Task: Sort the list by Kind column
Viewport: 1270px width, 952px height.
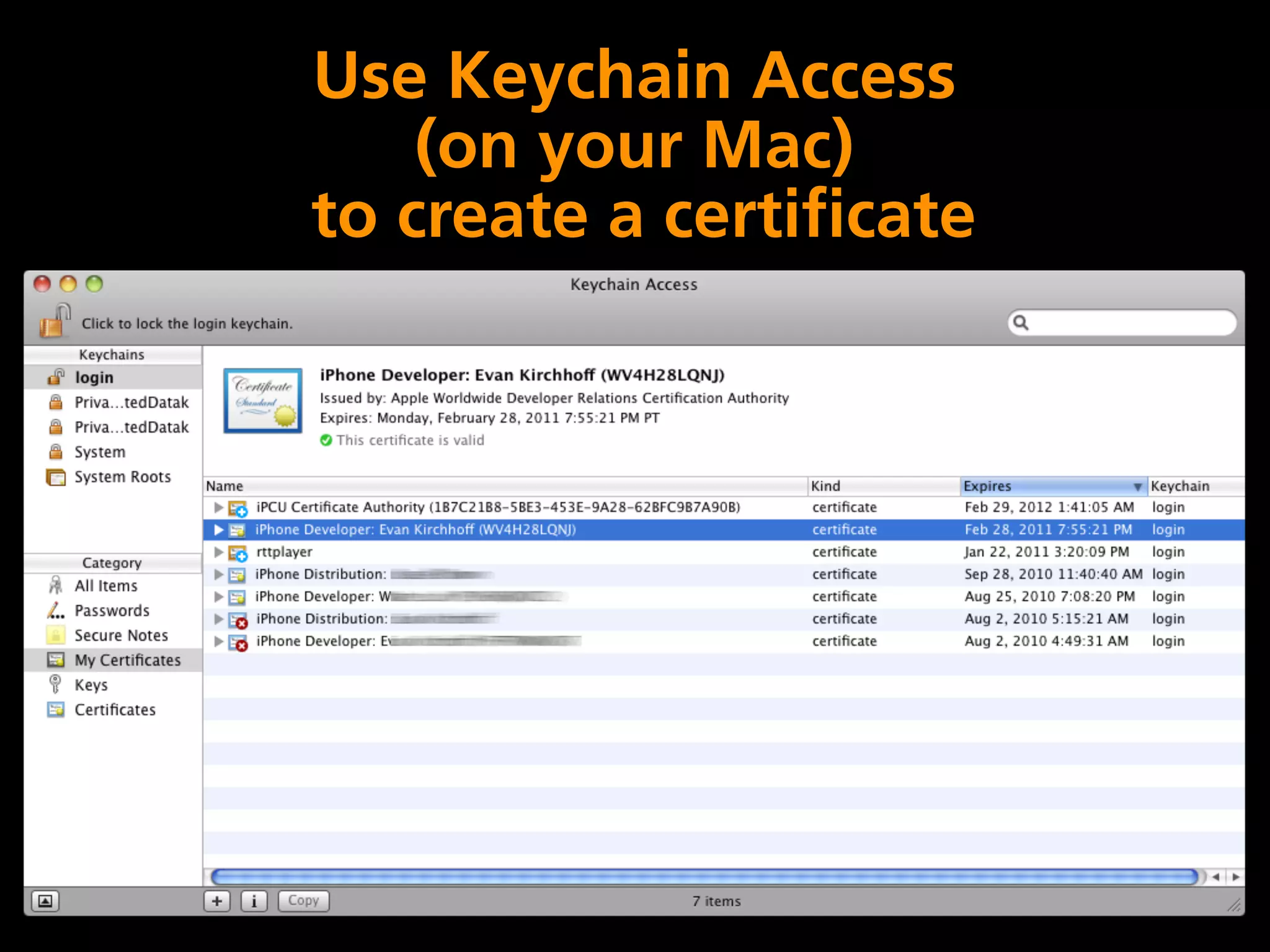Action: click(x=884, y=486)
